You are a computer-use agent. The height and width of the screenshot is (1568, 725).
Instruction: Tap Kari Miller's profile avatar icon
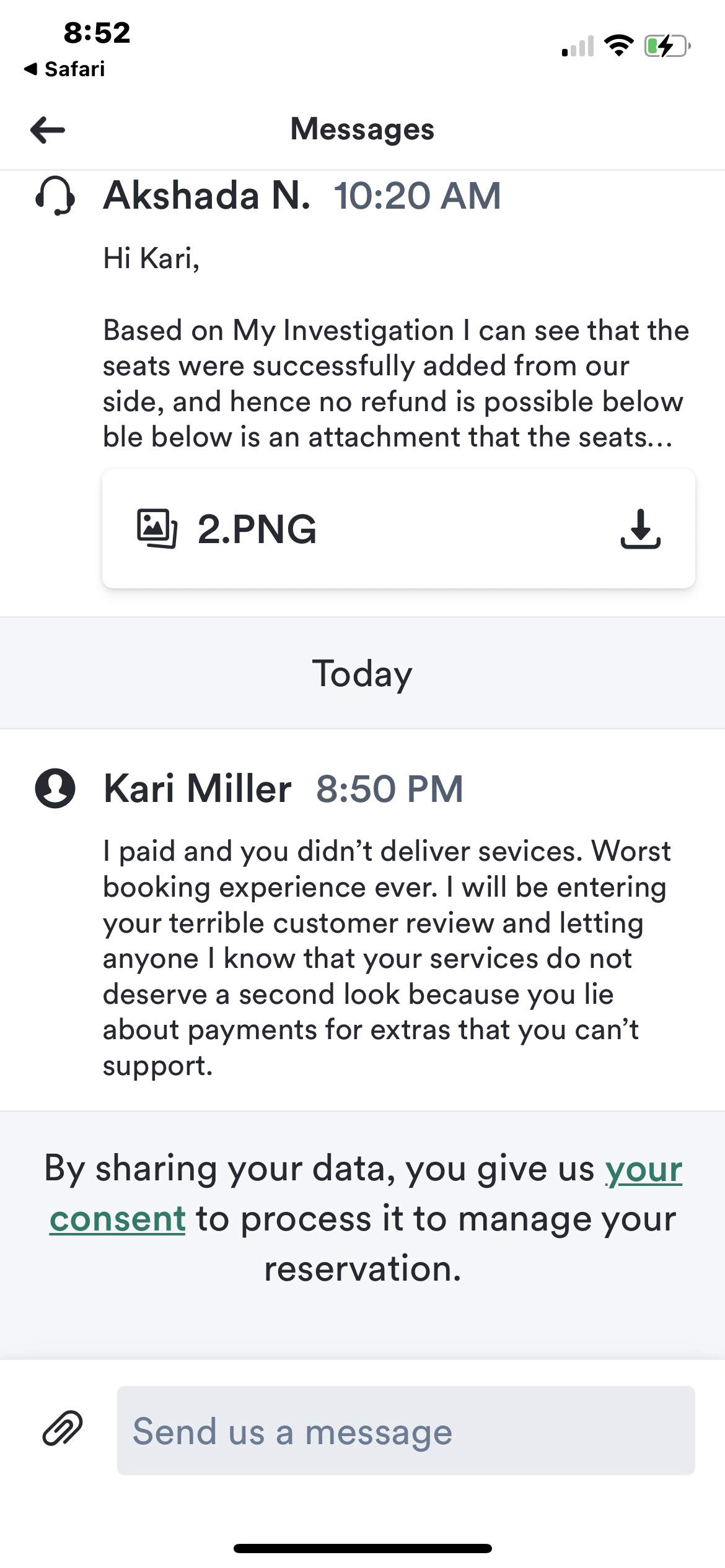(55, 788)
